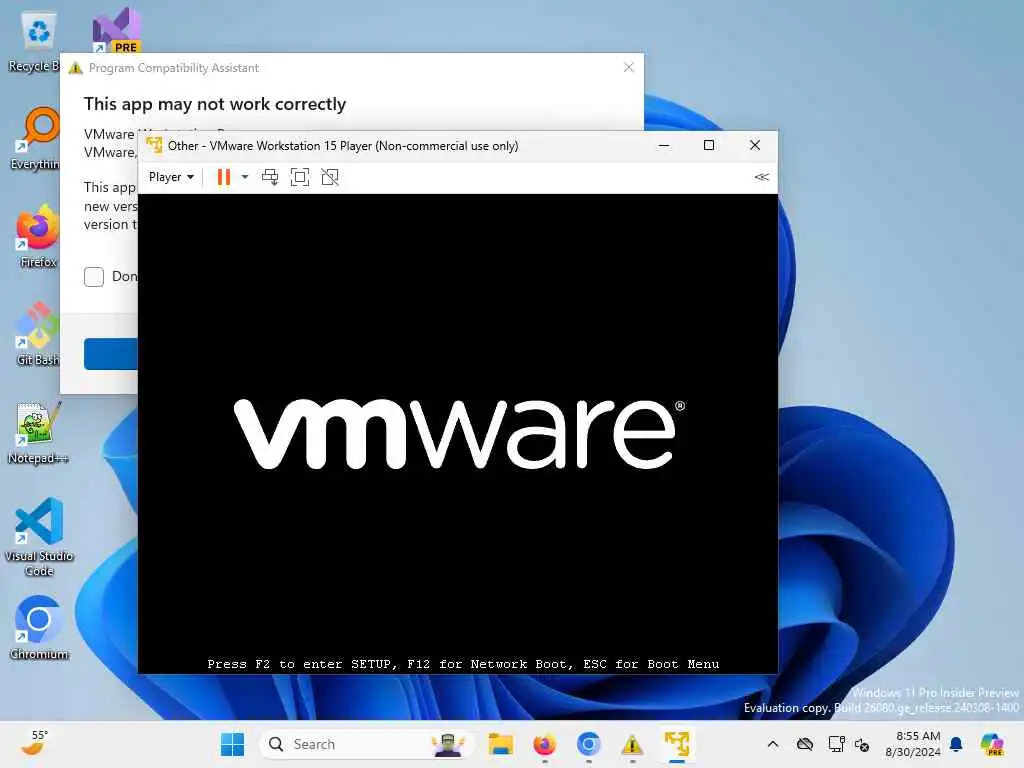The image size is (1024, 768).
Task: Pause the virtual machine
Action: click(x=223, y=177)
